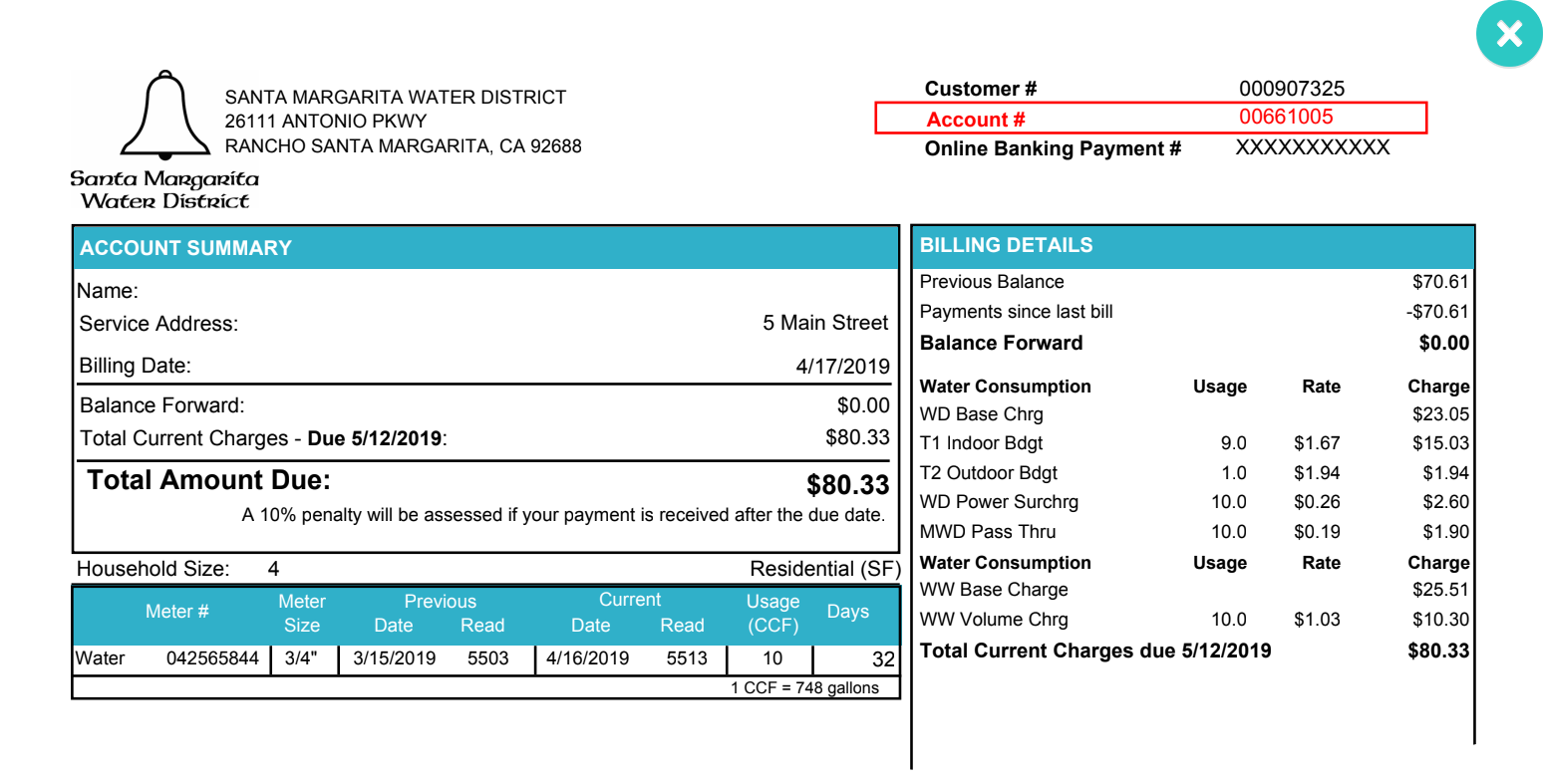Click the current read date 4/16/2019
Viewport: 1543px width, 784px height.
pos(587,658)
